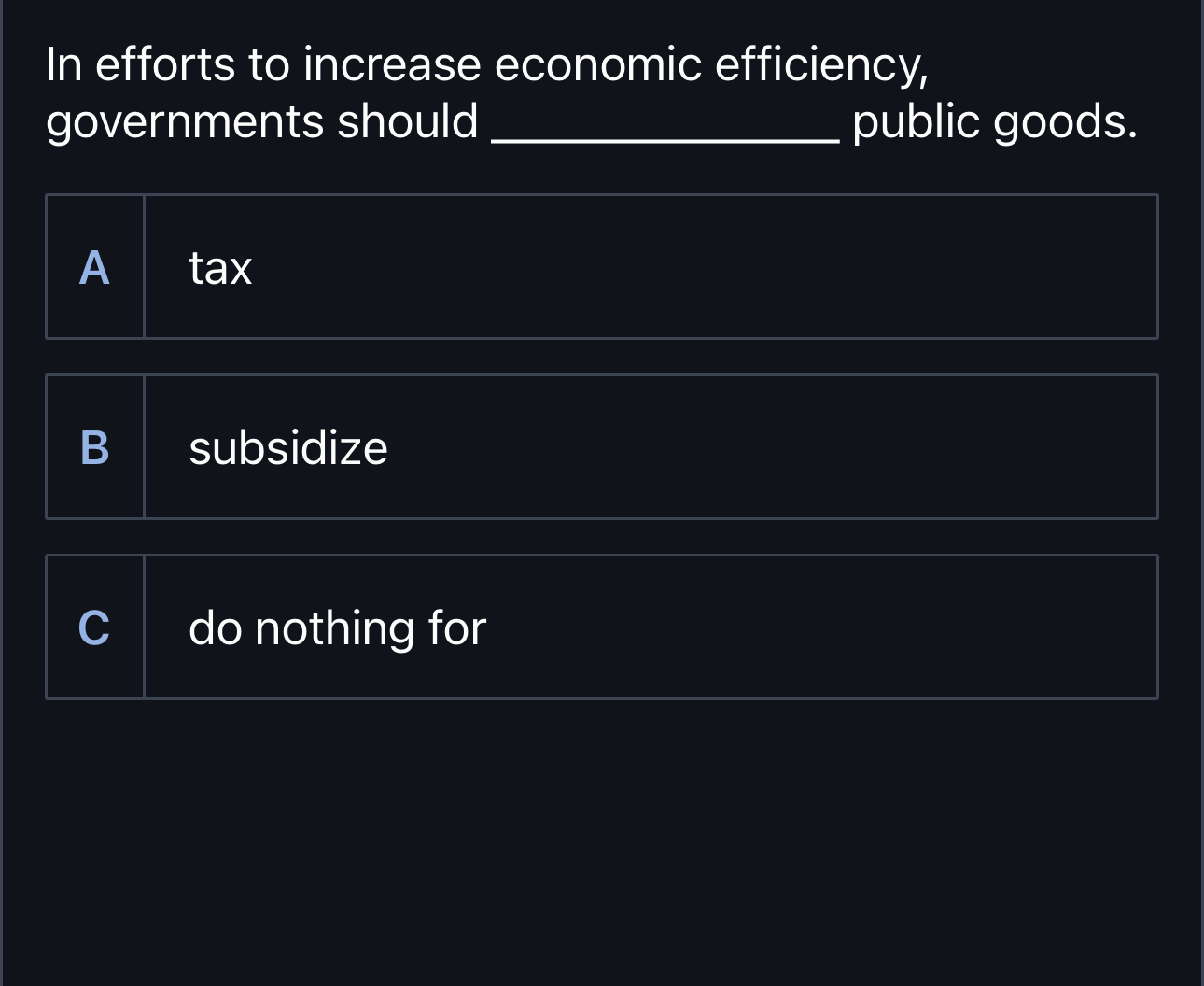Click the letter badge B

[94, 448]
